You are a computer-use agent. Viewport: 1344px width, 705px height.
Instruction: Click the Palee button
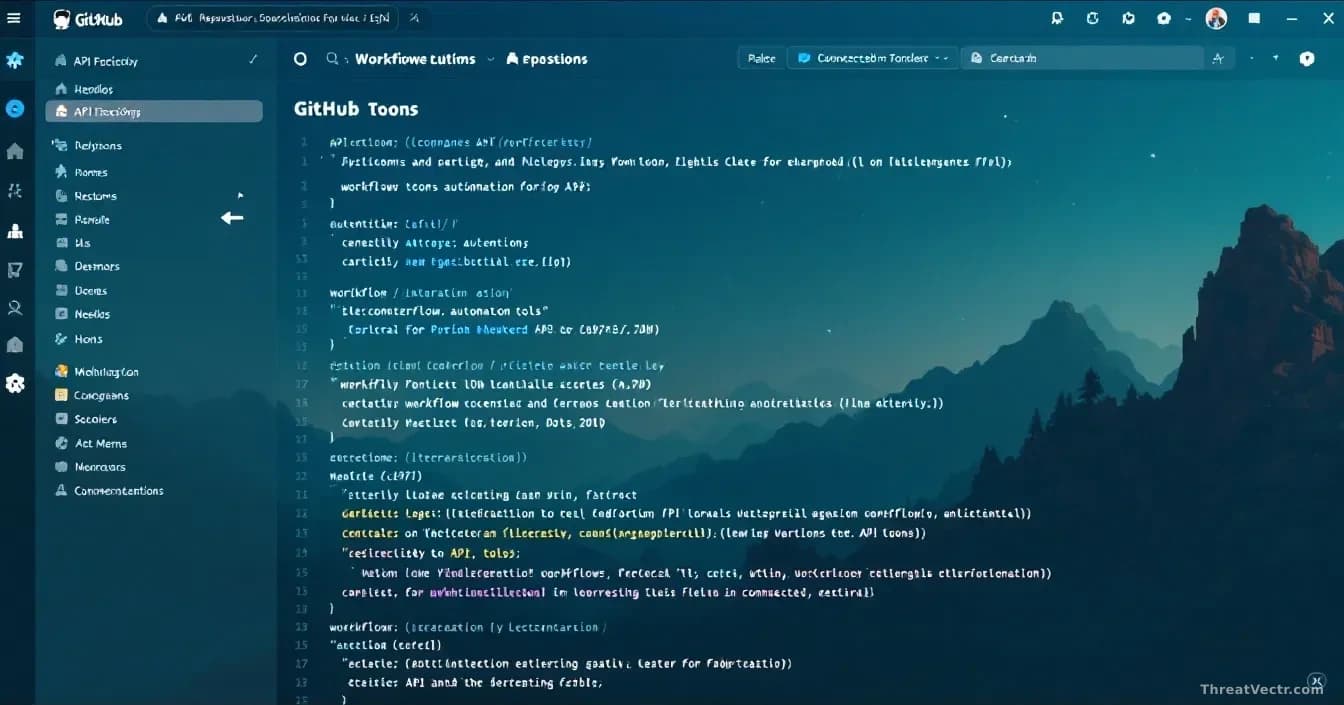pos(761,58)
